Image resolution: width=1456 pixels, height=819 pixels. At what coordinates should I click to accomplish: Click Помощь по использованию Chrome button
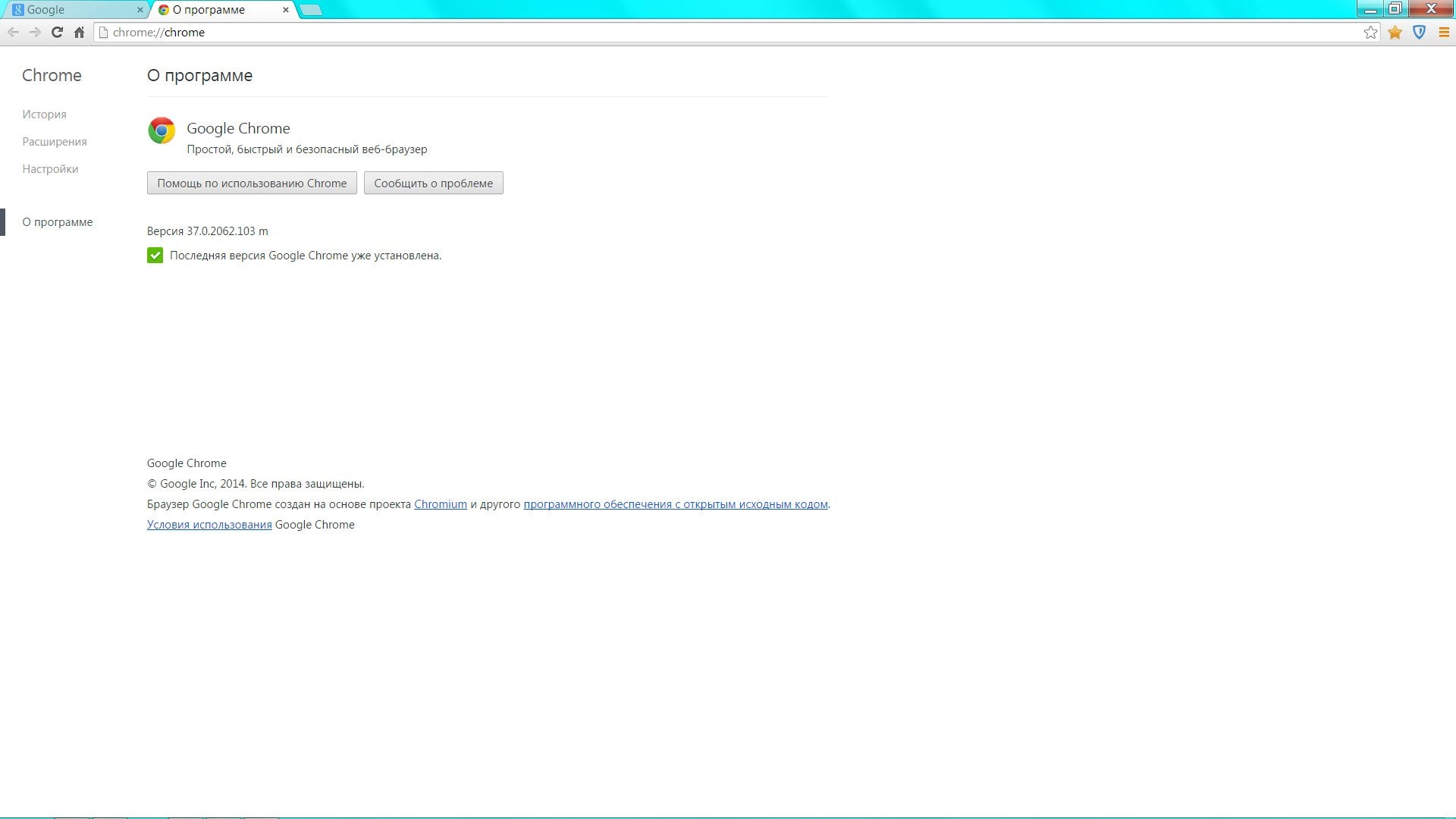pyautogui.click(x=252, y=183)
